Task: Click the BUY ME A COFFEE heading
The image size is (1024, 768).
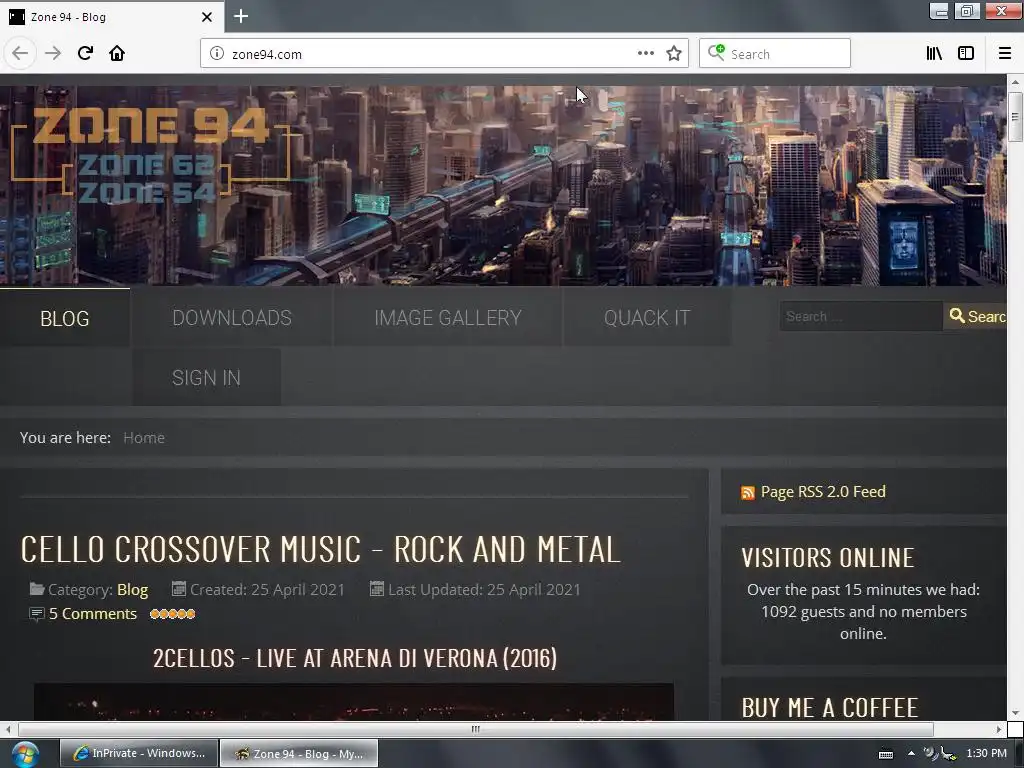Action: pyautogui.click(x=829, y=707)
